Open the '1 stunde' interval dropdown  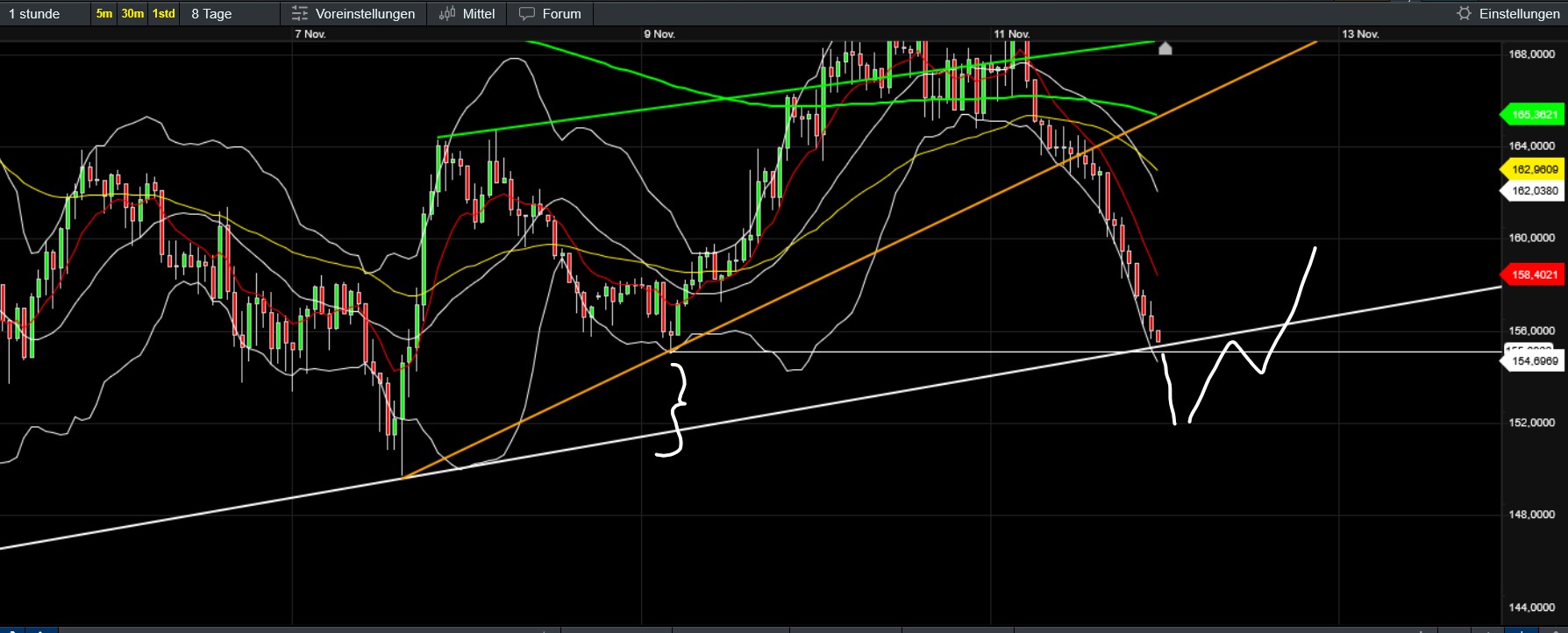pos(35,14)
